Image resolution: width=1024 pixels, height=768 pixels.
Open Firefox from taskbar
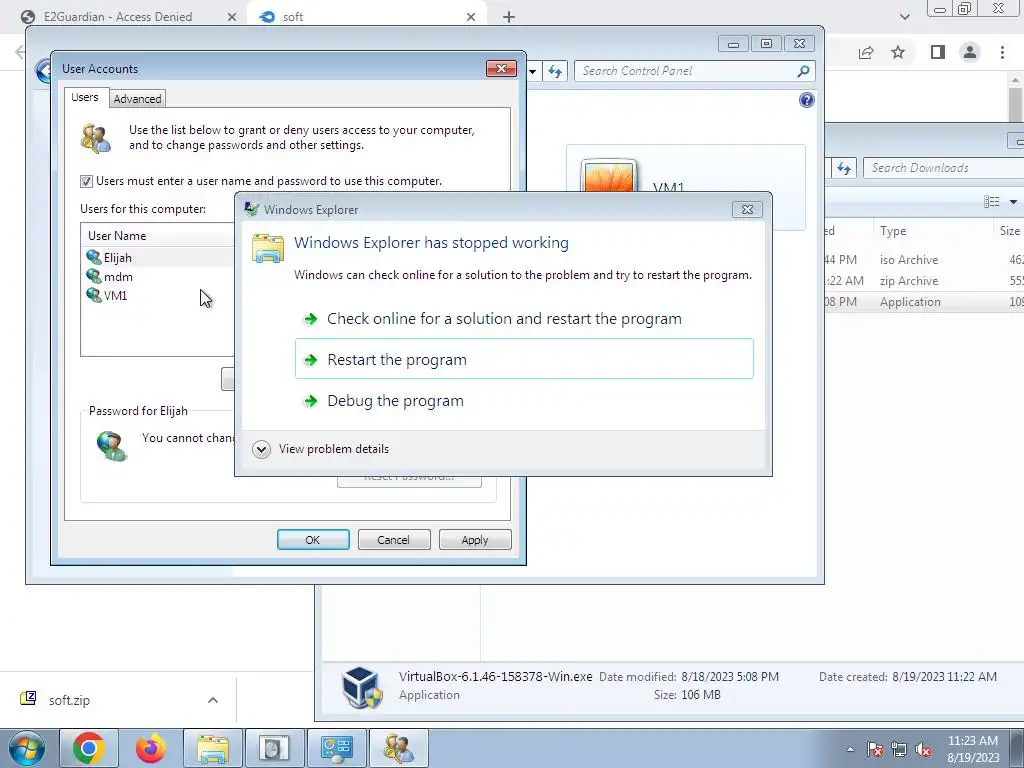click(151, 748)
